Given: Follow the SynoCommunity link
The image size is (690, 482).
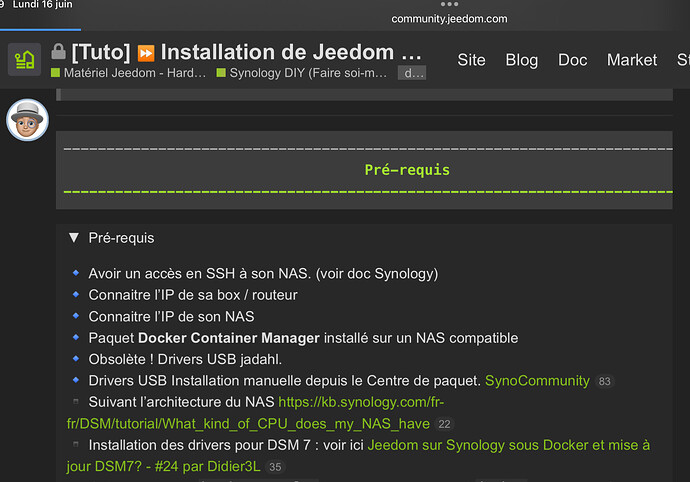Looking at the screenshot, I should 537,381.
